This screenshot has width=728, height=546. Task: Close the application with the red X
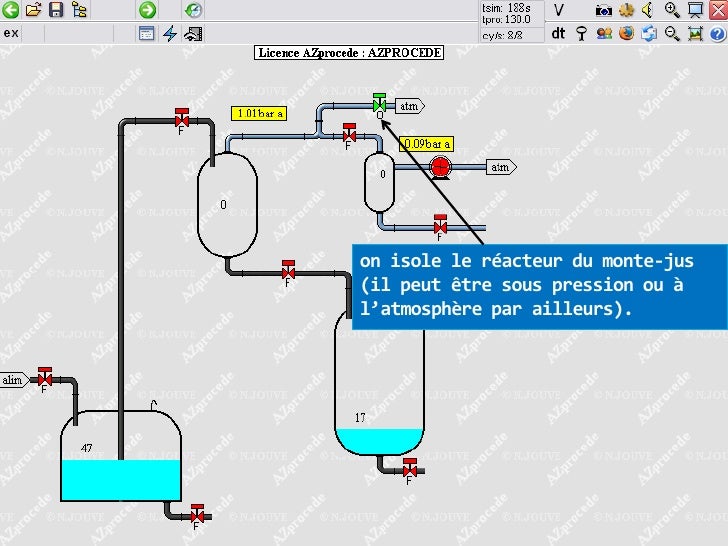point(718,10)
